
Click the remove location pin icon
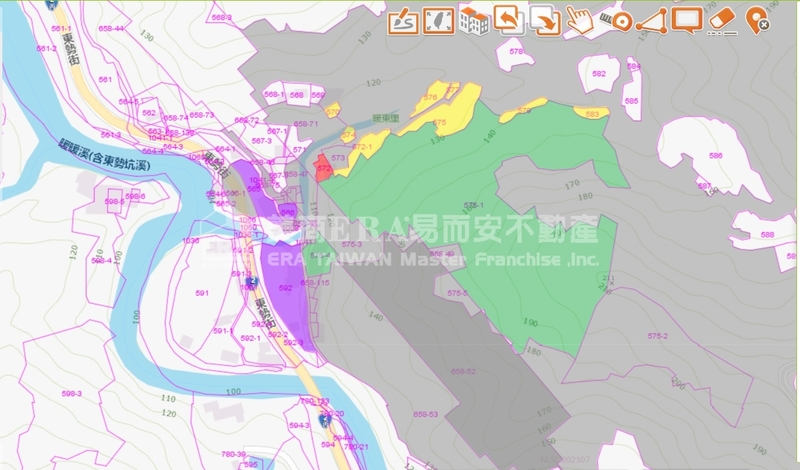pos(757,19)
